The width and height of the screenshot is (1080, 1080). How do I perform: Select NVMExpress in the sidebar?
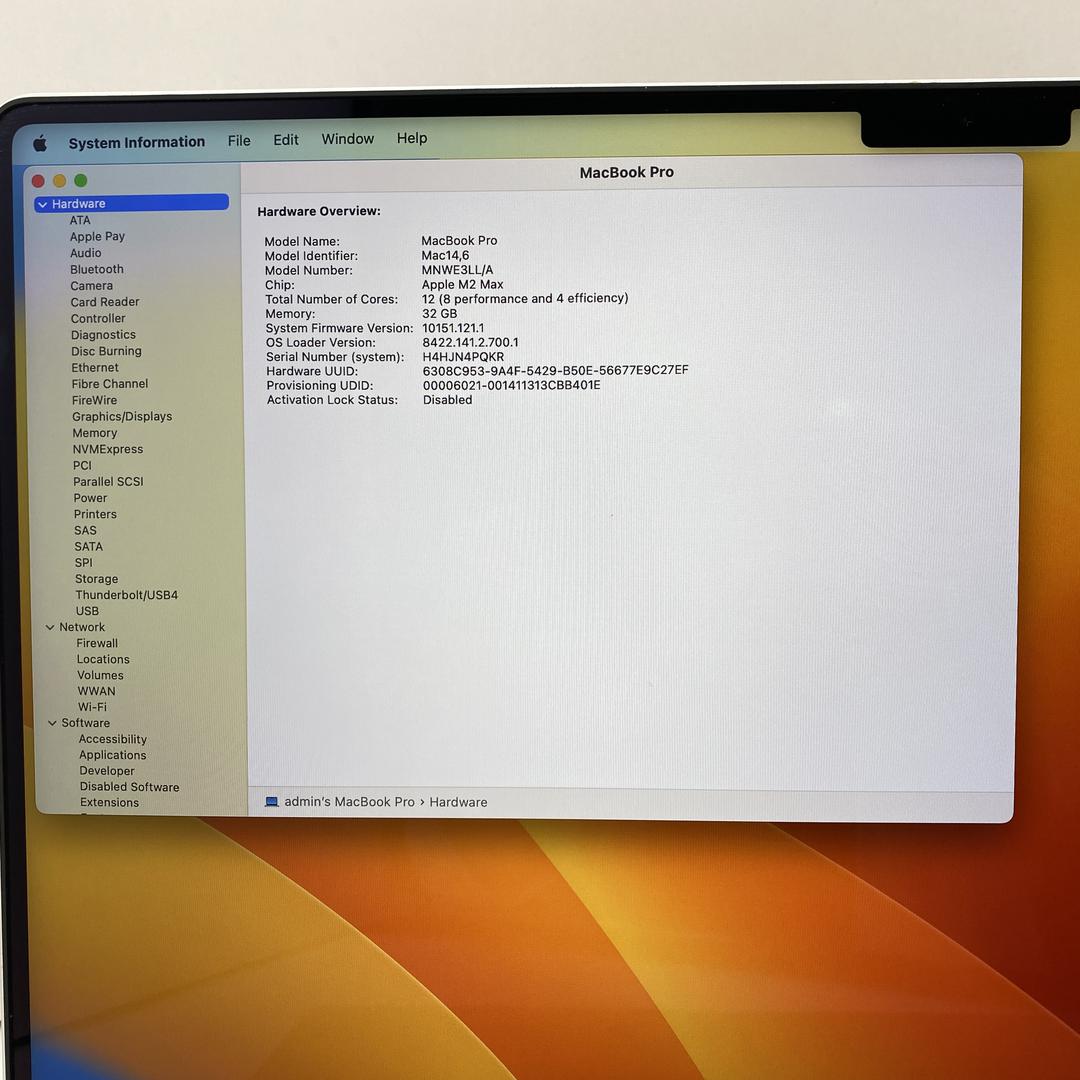(108, 450)
